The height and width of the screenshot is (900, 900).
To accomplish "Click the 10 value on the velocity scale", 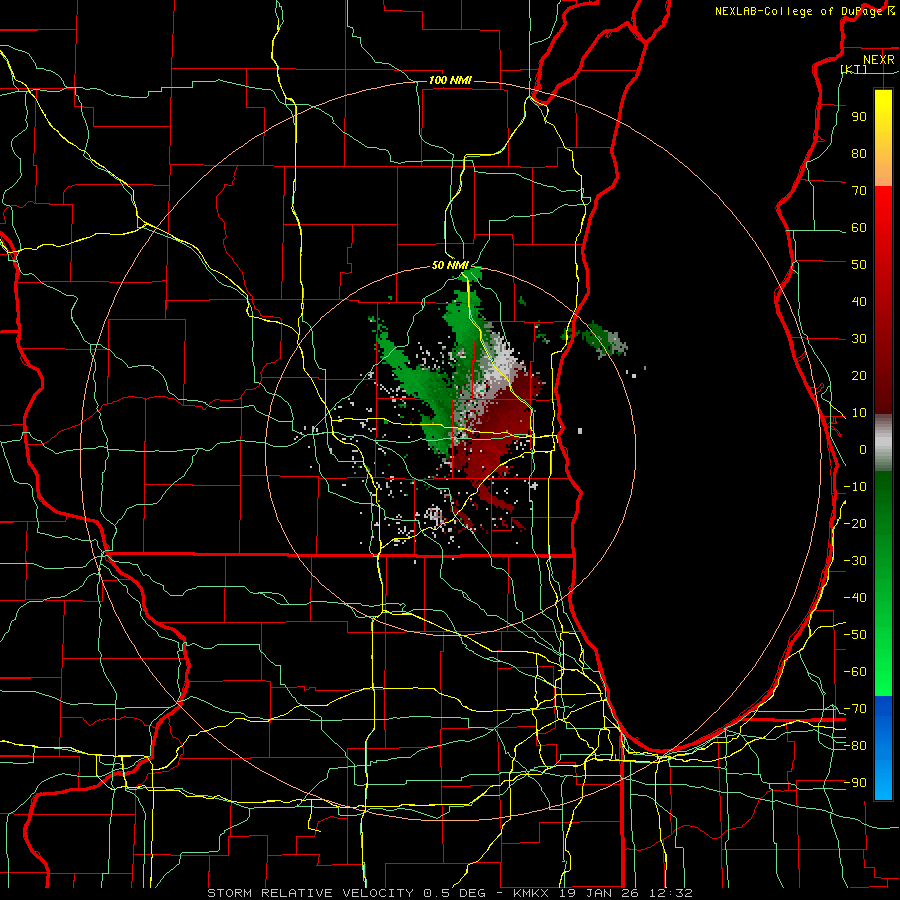I will 859,413.
